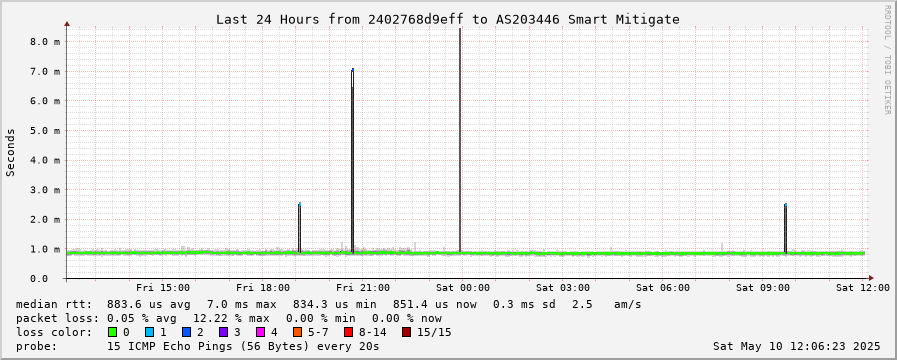The image size is (897, 360).
Task: Click the tallest latency spike near Sat 00:00
Action: tap(460, 140)
